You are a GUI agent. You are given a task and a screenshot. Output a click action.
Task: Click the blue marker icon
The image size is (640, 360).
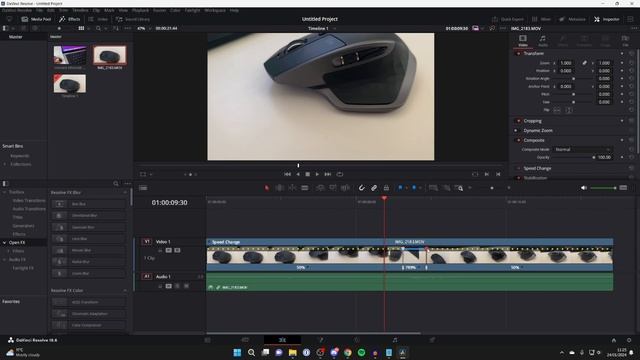[x=414, y=188]
